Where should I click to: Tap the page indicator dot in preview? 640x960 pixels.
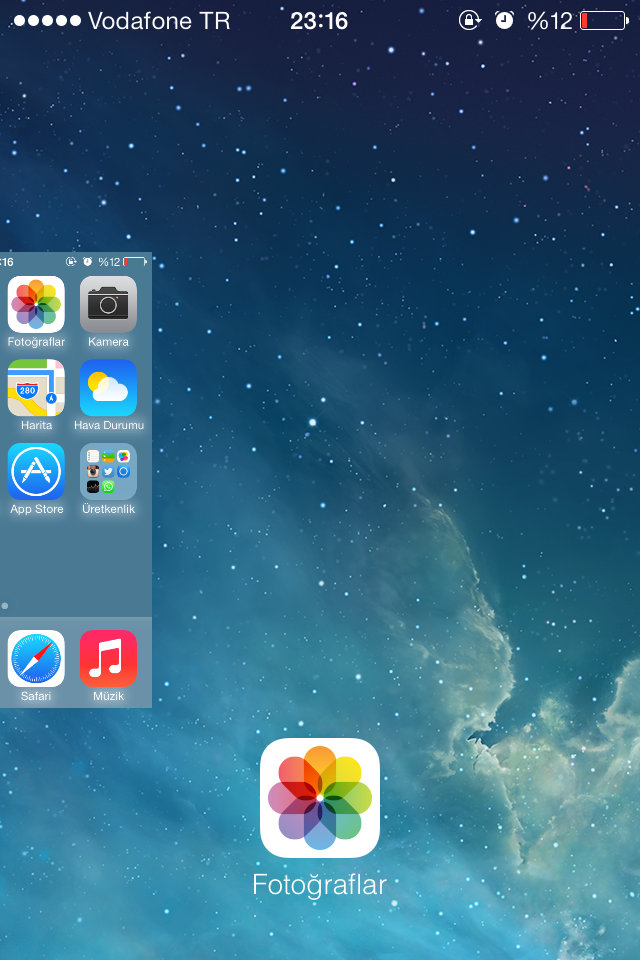pos(5,606)
